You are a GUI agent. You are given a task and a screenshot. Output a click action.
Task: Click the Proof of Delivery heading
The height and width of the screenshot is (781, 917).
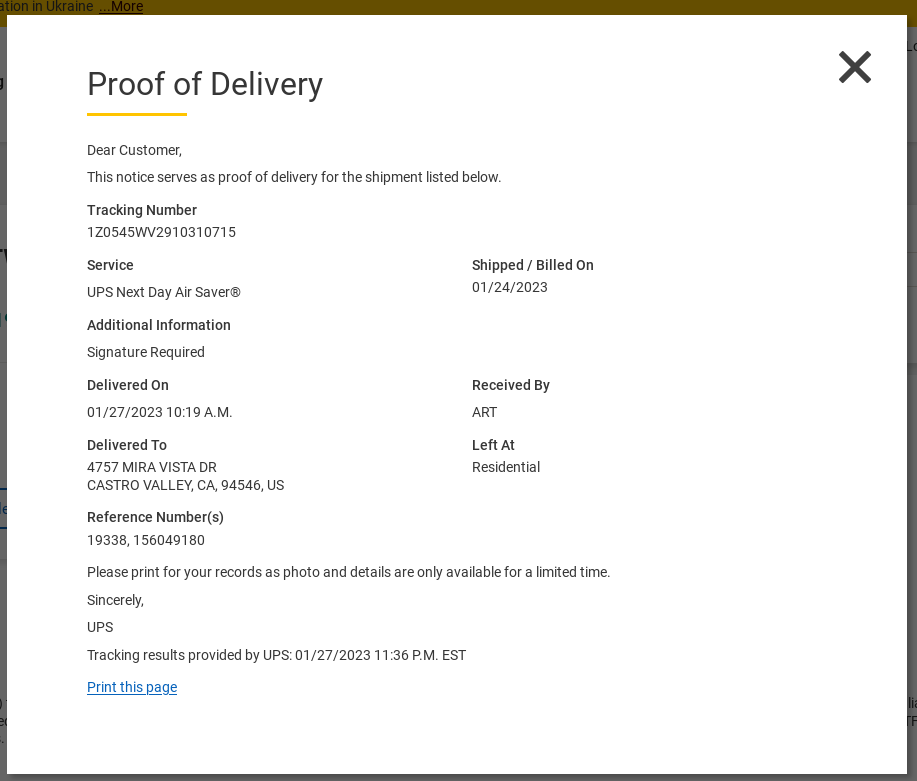(x=205, y=84)
